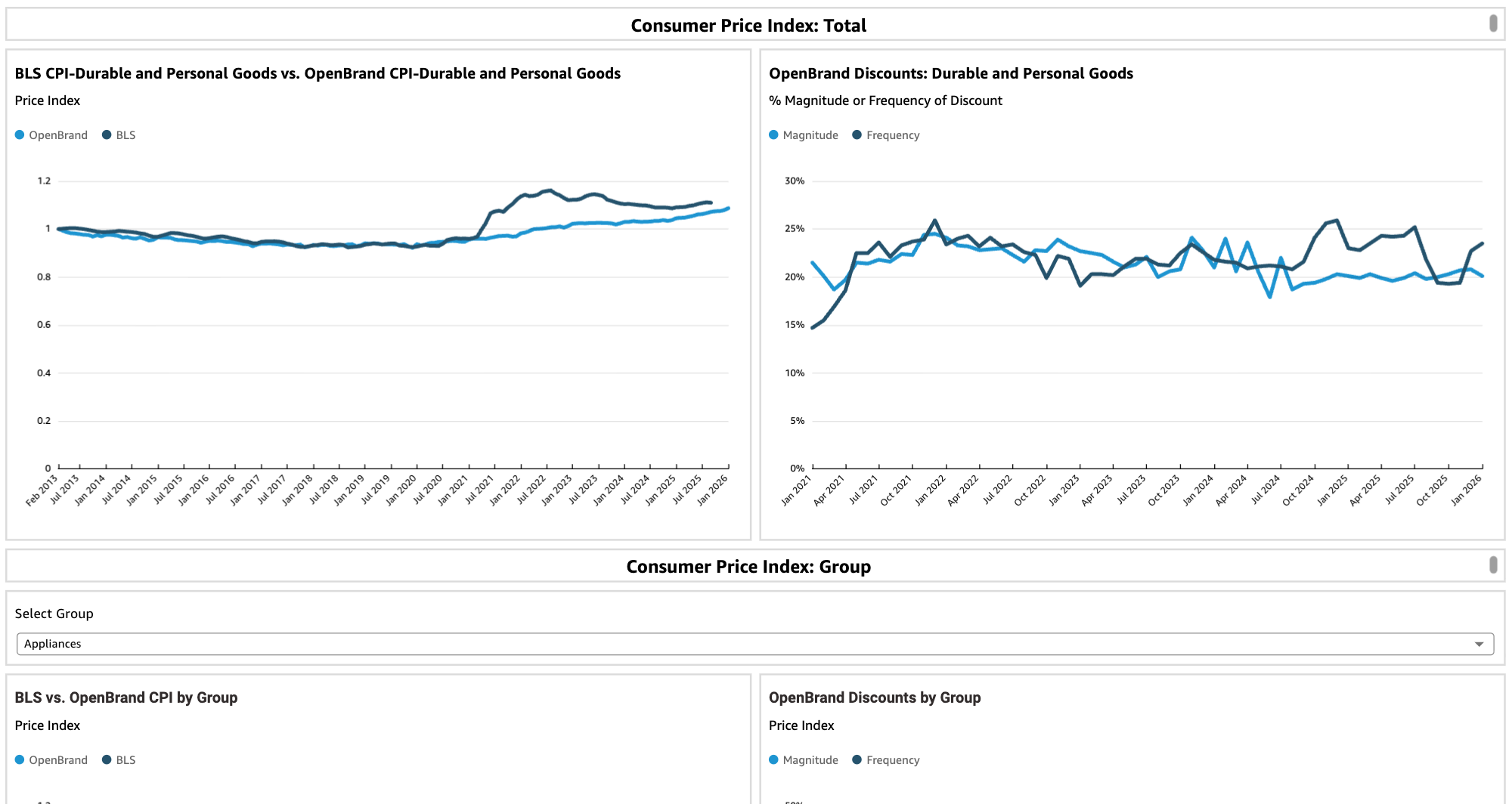The image size is (1512, 804).
Task: Select the Consumer Price Index: Total heading
Action: pyautogui.click(x=748, y=26)
